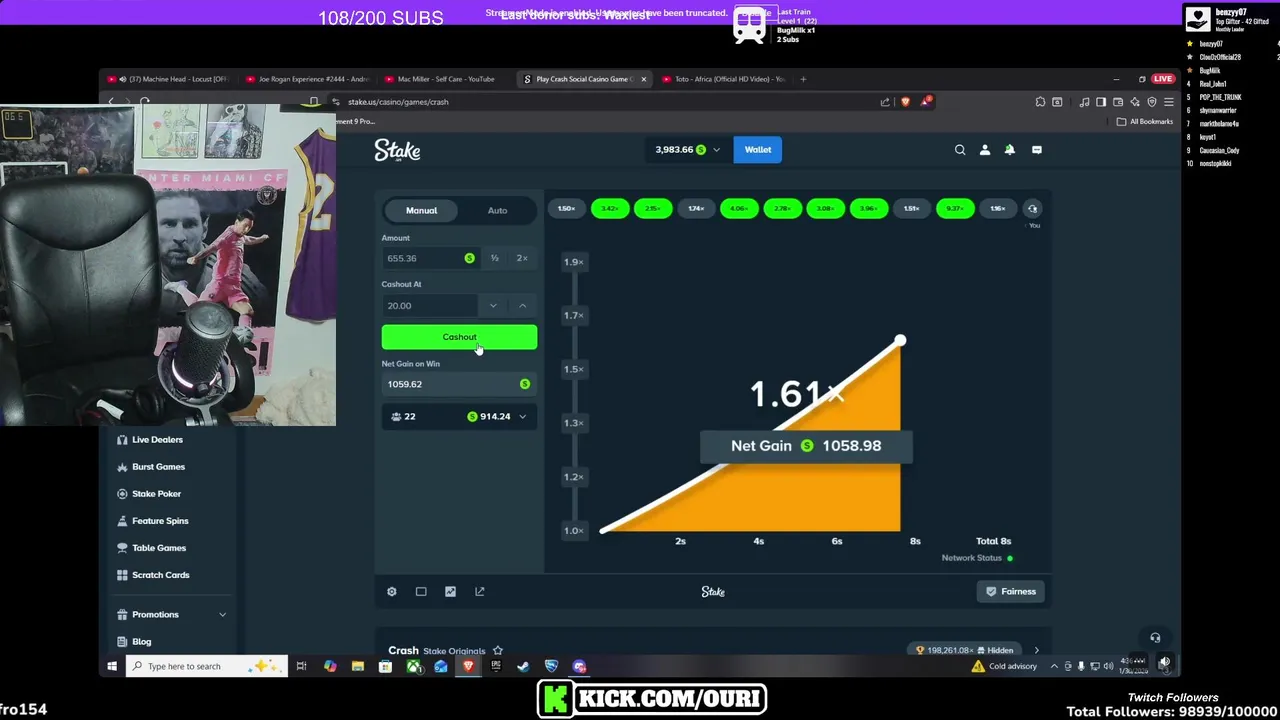Close the Play Crash Social Casino tab
Image resolution: width=1280 pixels, height=720 pixels.
click(x=644, y=79)
